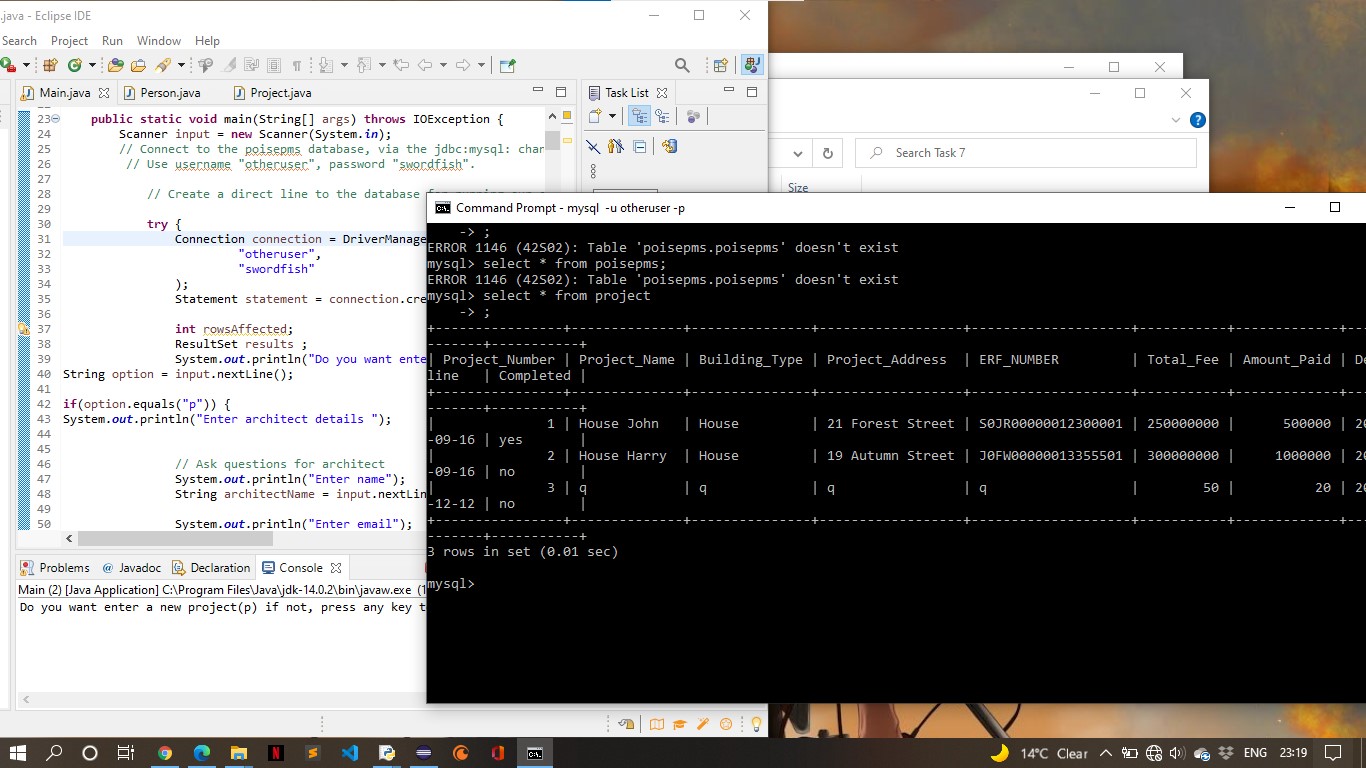The height and width of the screenshot is (768, 1366).
Task: Click Last Edit Location arrow icon
Action: (x=401, y=65)
